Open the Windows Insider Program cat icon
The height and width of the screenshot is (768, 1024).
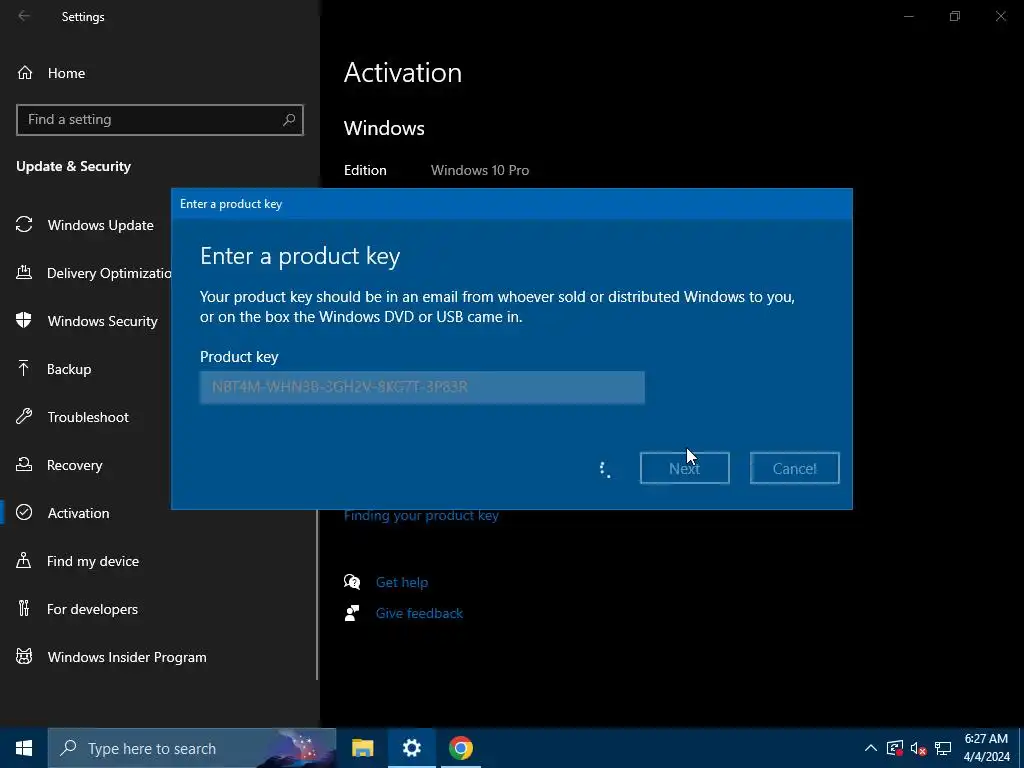[24, 656]
